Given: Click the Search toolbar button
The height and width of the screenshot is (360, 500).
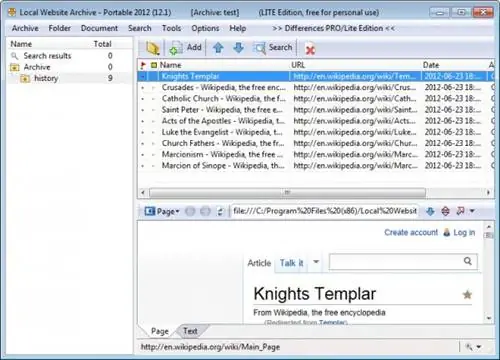Looking at the screenshot, I should coord(273,48).
